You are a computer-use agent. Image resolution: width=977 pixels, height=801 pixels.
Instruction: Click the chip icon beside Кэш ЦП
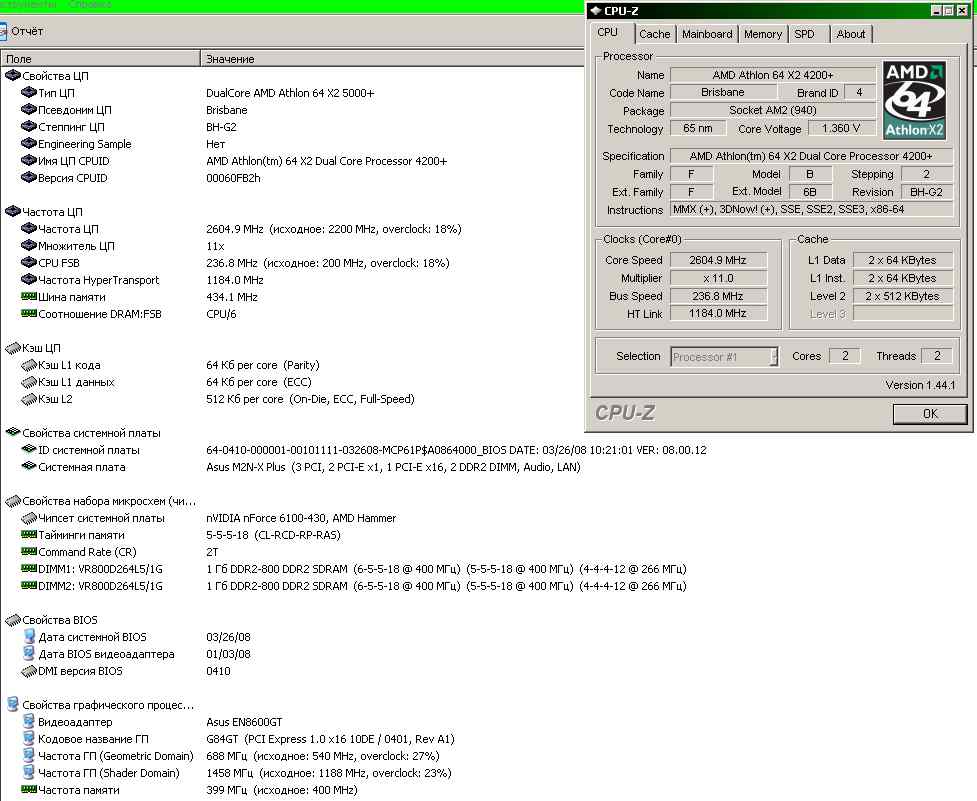(x=12, y=348)
